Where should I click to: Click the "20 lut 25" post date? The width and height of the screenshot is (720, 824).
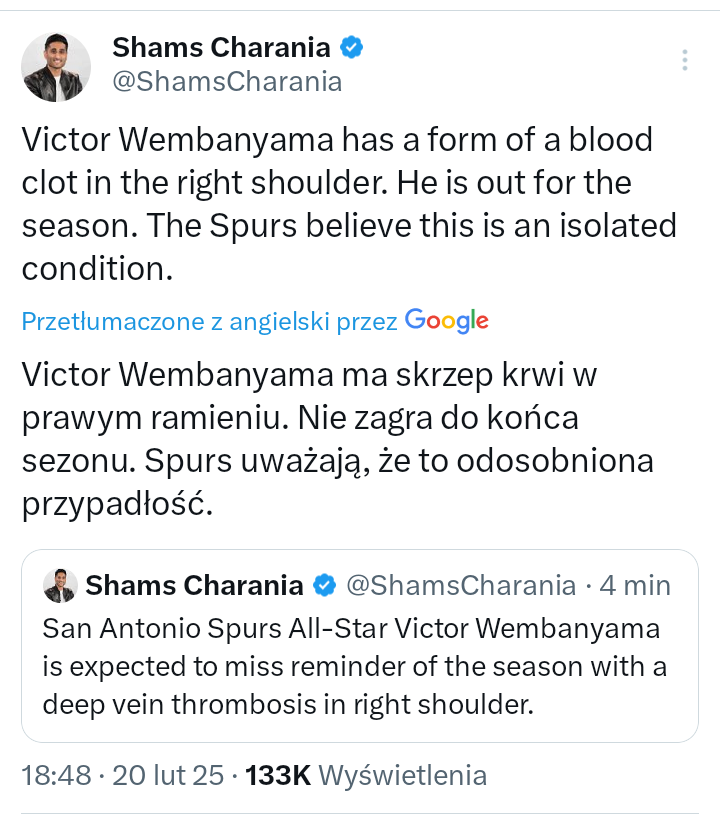pos(168,775)
